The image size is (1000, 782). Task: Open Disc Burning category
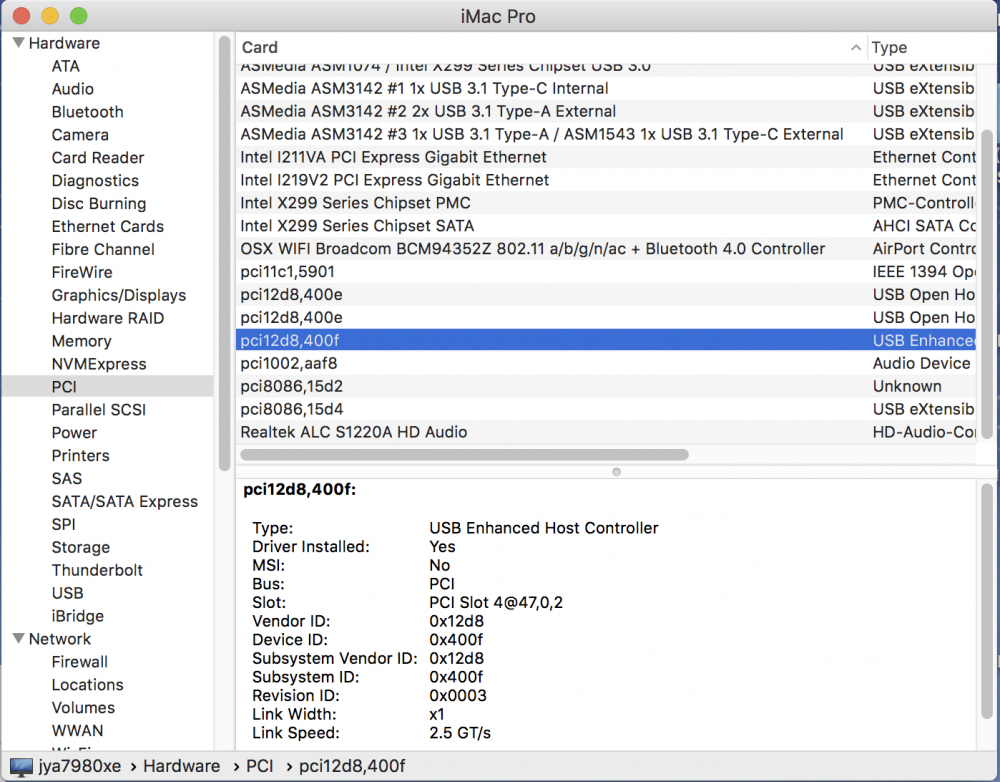[99, 204]
